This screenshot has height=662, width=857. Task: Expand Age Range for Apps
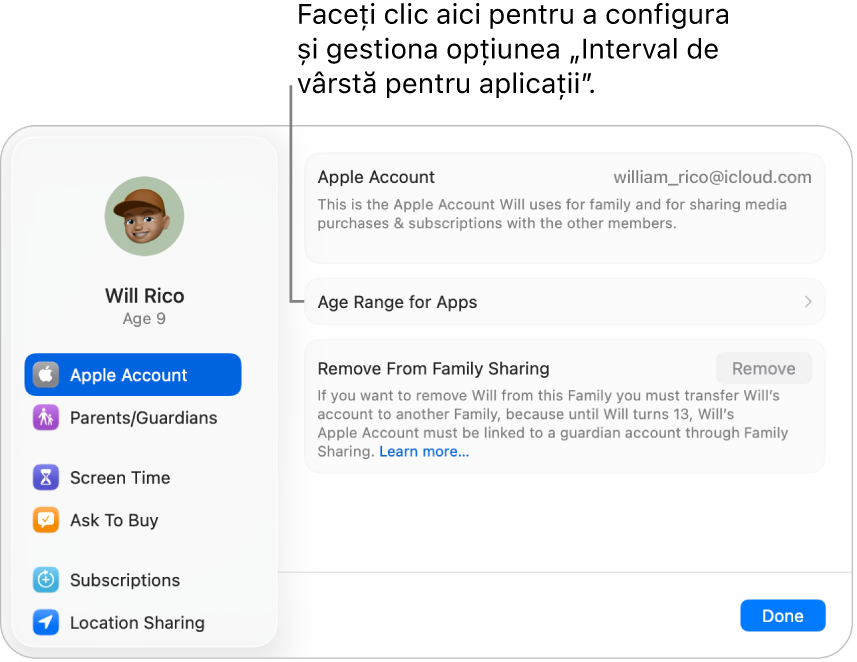(x=564, y=301)
